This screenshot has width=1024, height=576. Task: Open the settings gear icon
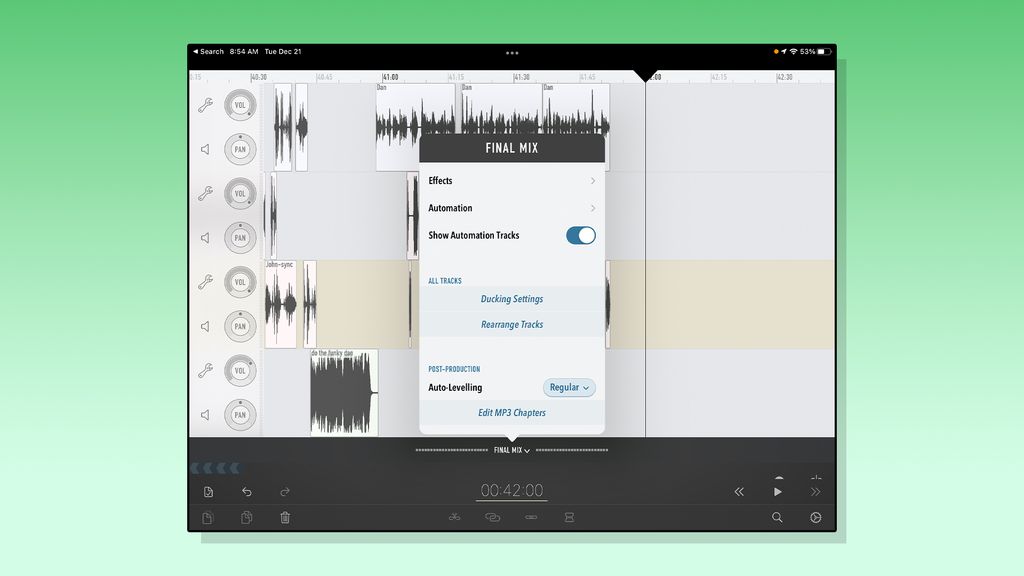(816, 517)
